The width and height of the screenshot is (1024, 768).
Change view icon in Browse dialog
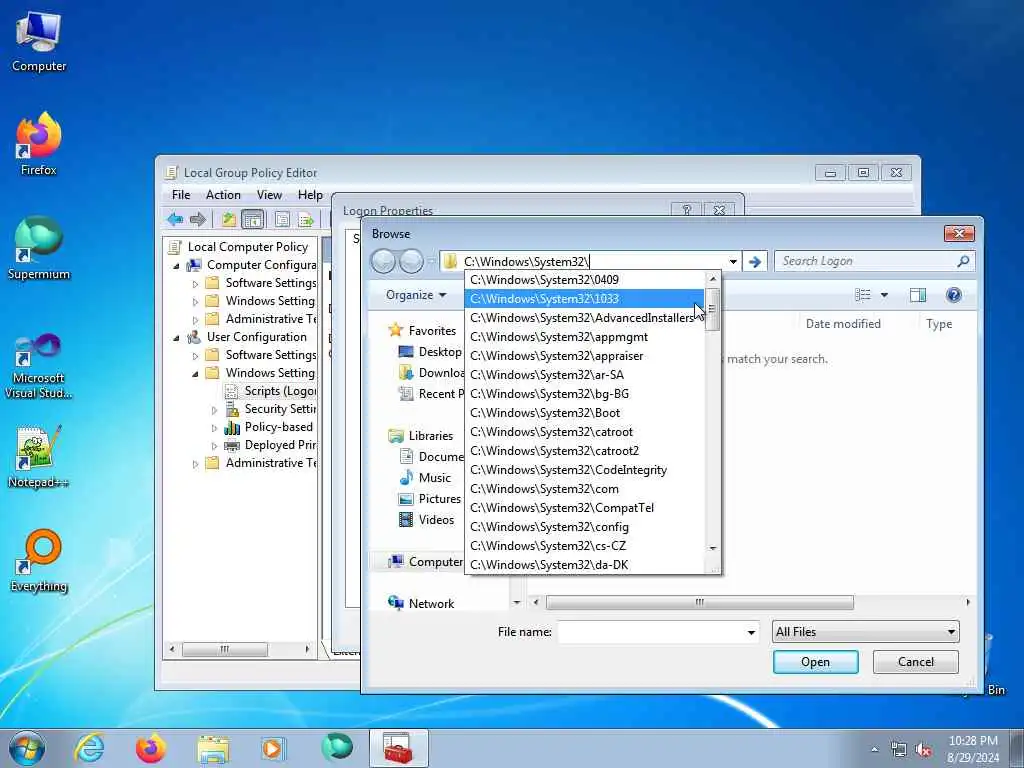(863, 295)
